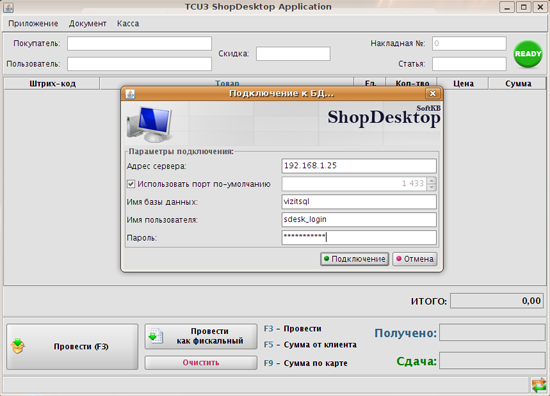This screenshot has height=396, width=550.
Task: Click the Сдача amount field
Action: click(492, 361)
